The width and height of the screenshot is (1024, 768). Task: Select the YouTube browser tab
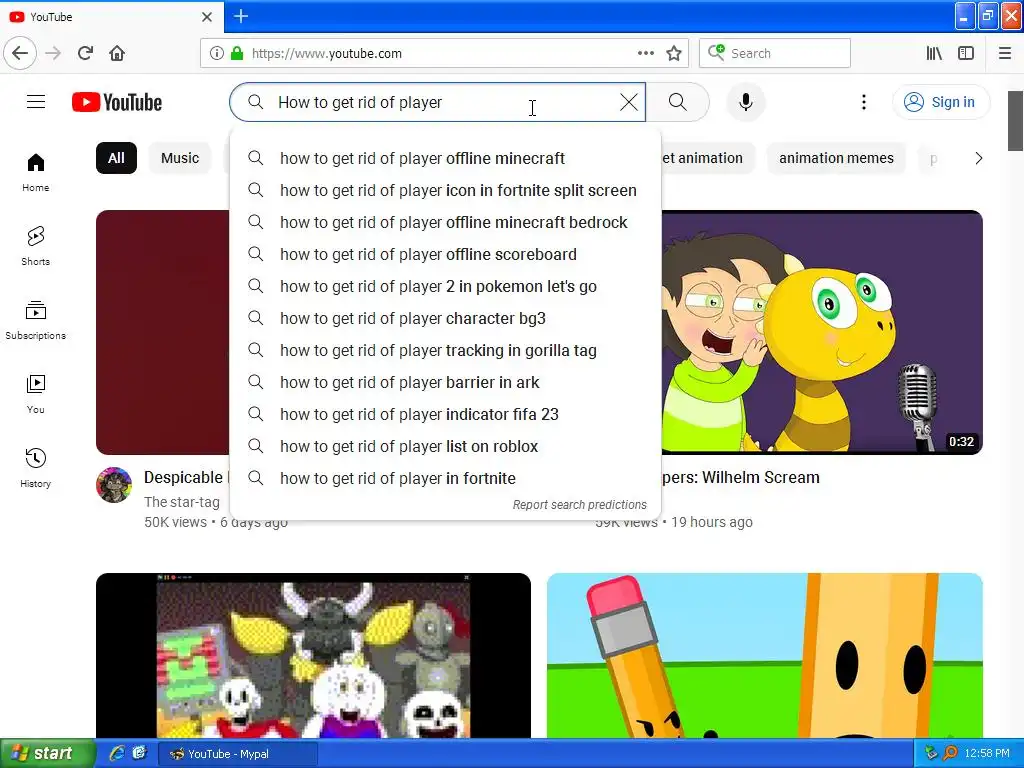pyautogui.click(x=112, y=16)
